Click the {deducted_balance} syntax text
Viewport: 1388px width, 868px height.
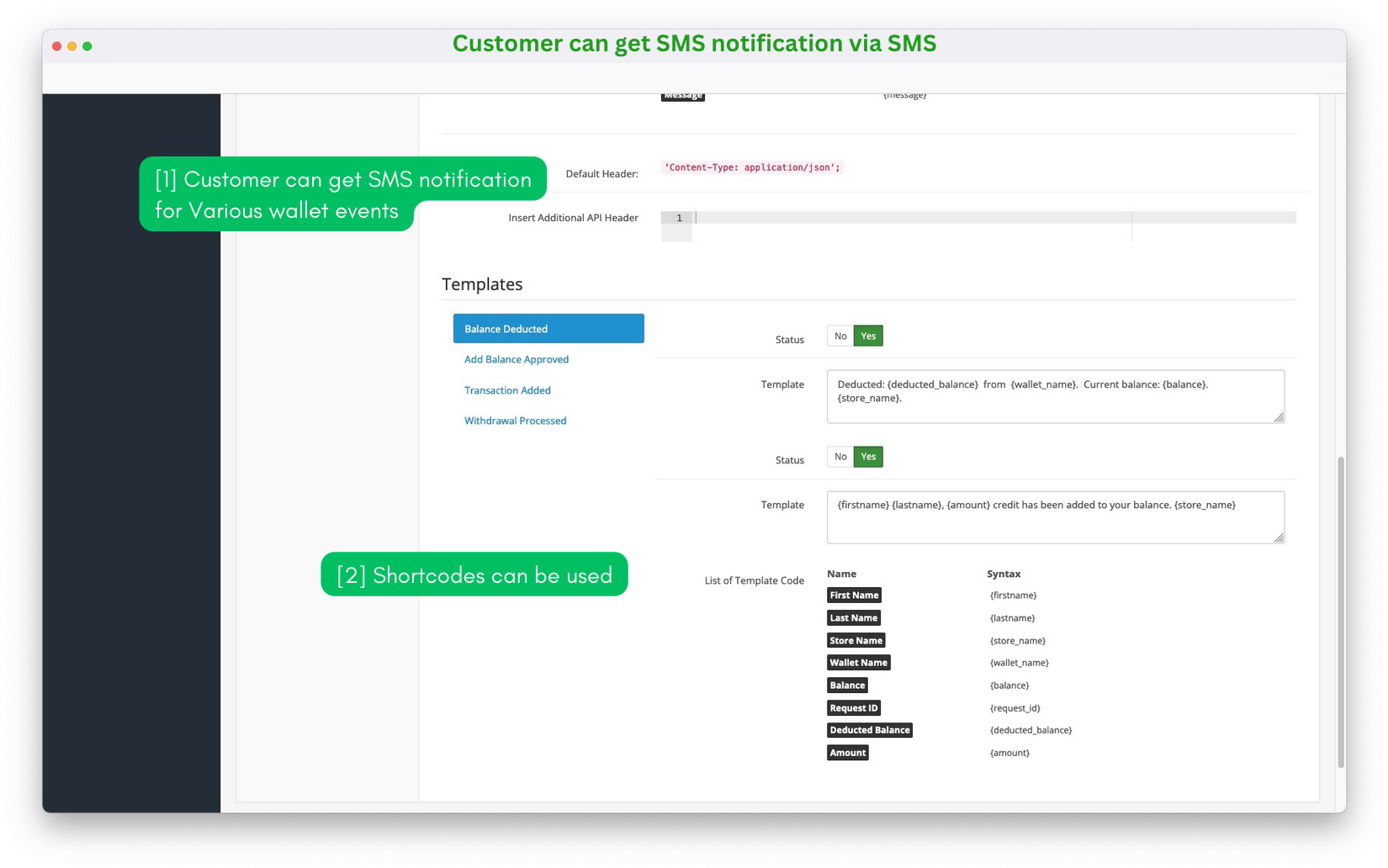point(1030,729)
